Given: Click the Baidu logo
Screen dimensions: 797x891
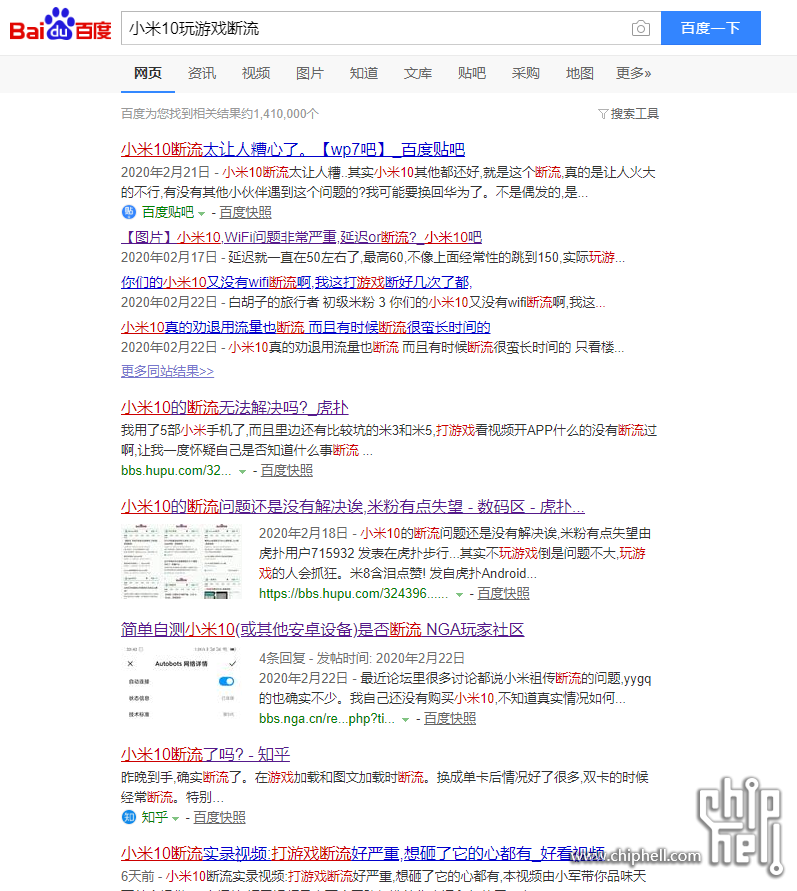Looking at the screenshot, I should (60, 26).
